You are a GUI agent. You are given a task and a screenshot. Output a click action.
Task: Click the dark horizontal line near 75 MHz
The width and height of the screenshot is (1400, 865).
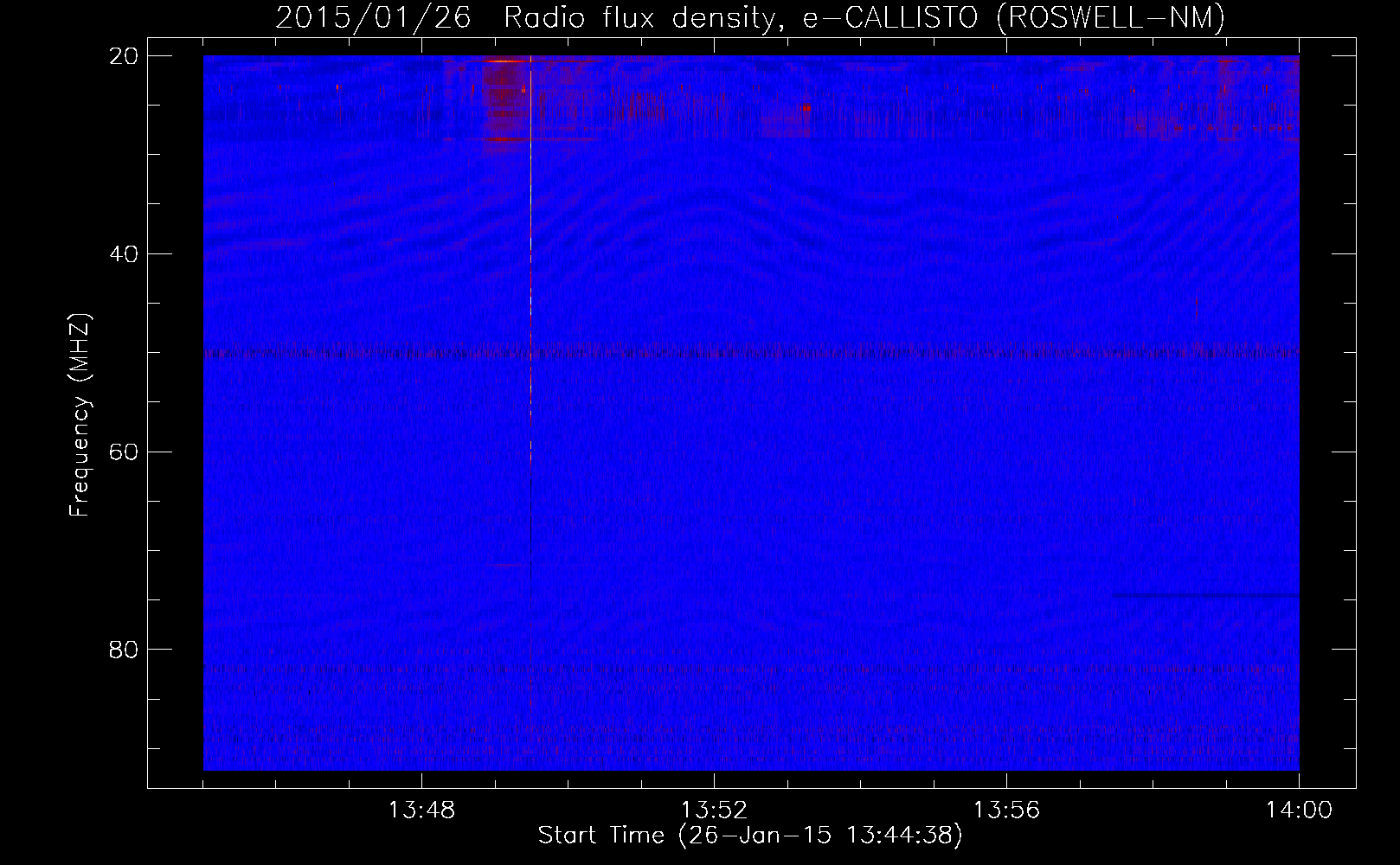click(x=1205, y=595)
